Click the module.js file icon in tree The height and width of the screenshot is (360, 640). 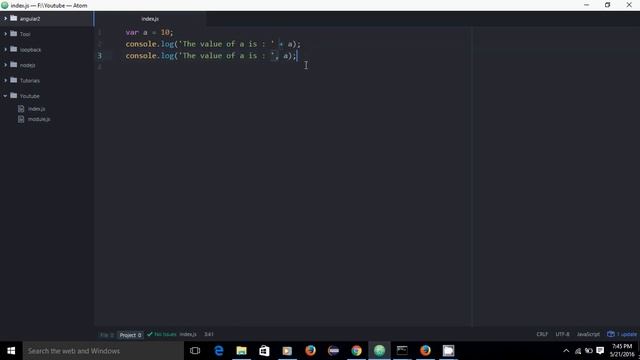point(21,119)
